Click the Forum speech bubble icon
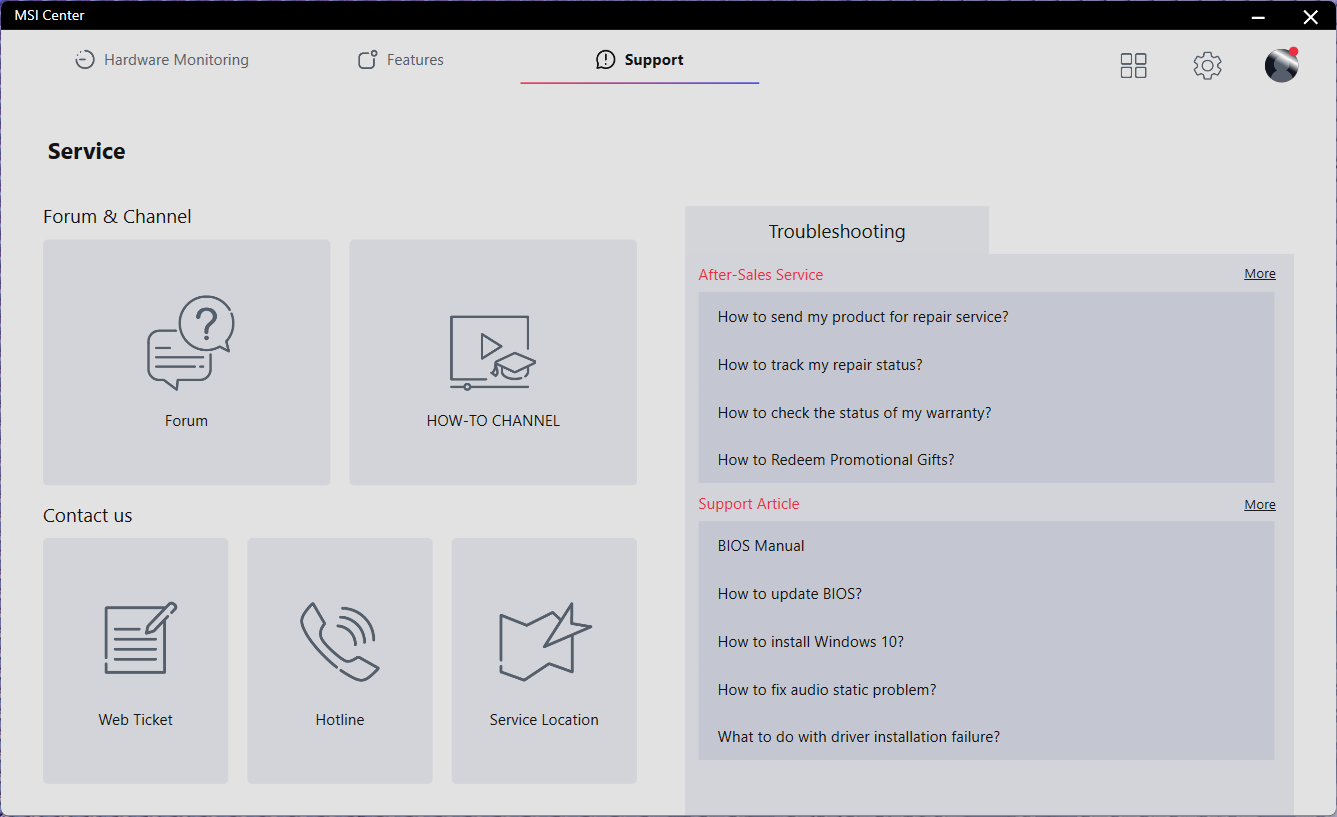Image resolution: width=1337 pixels, height=817 pixels. (190, 342)
